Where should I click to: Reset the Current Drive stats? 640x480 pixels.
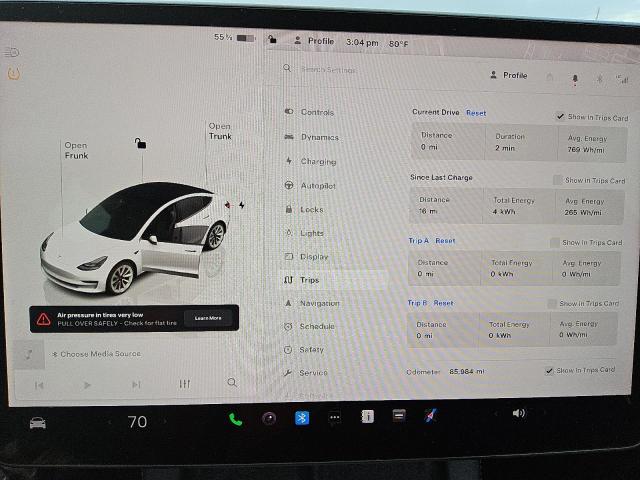[x=476, y=113]
